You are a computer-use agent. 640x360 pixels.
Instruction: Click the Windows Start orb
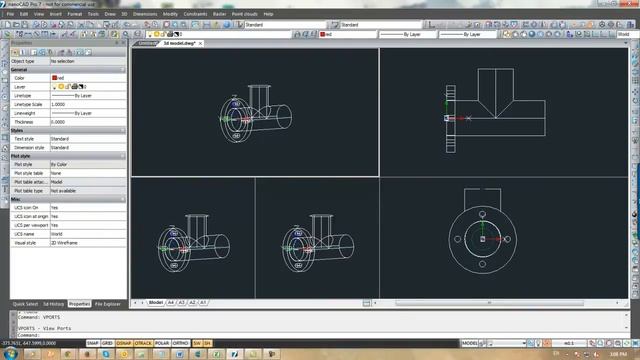[10, 353]
